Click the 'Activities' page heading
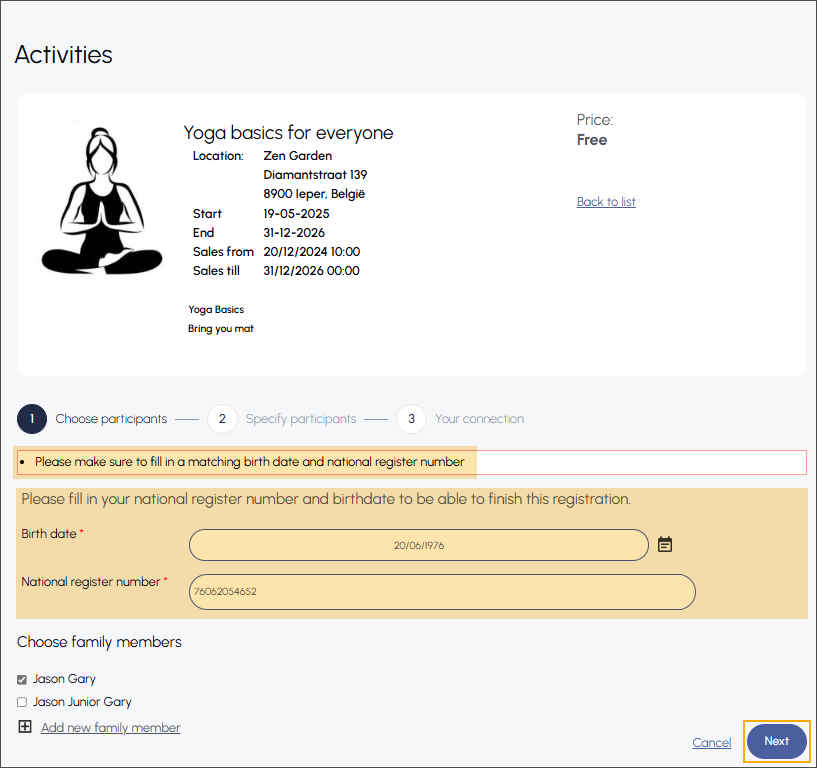 [63, 54]
